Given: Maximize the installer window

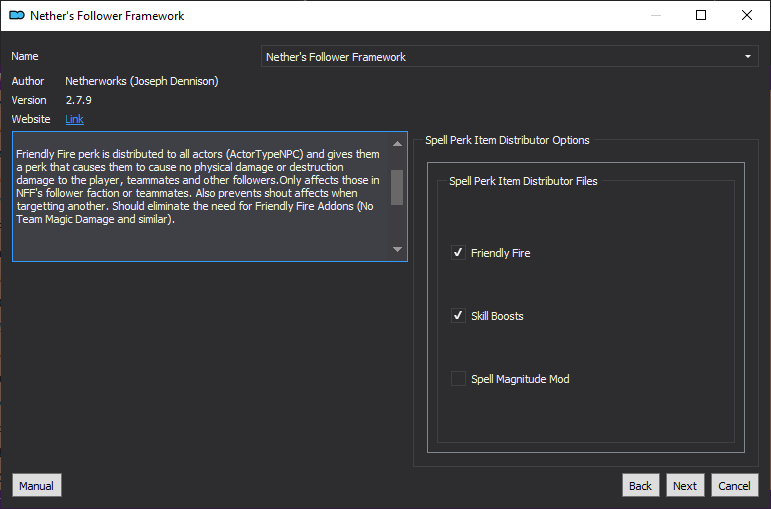Looking at the screenshot, I should tap(701, 15).
